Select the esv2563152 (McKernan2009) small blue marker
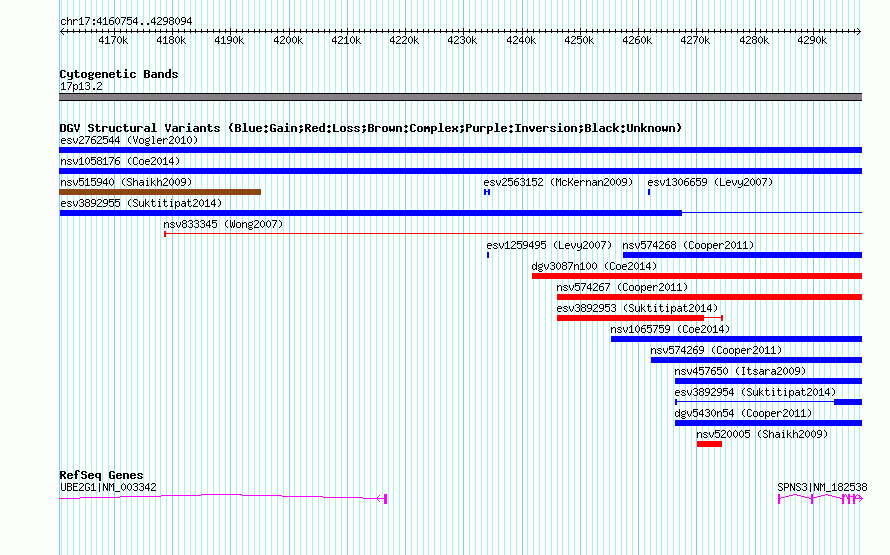Viewport: 890px width, 555px height. tap(487, 192)
